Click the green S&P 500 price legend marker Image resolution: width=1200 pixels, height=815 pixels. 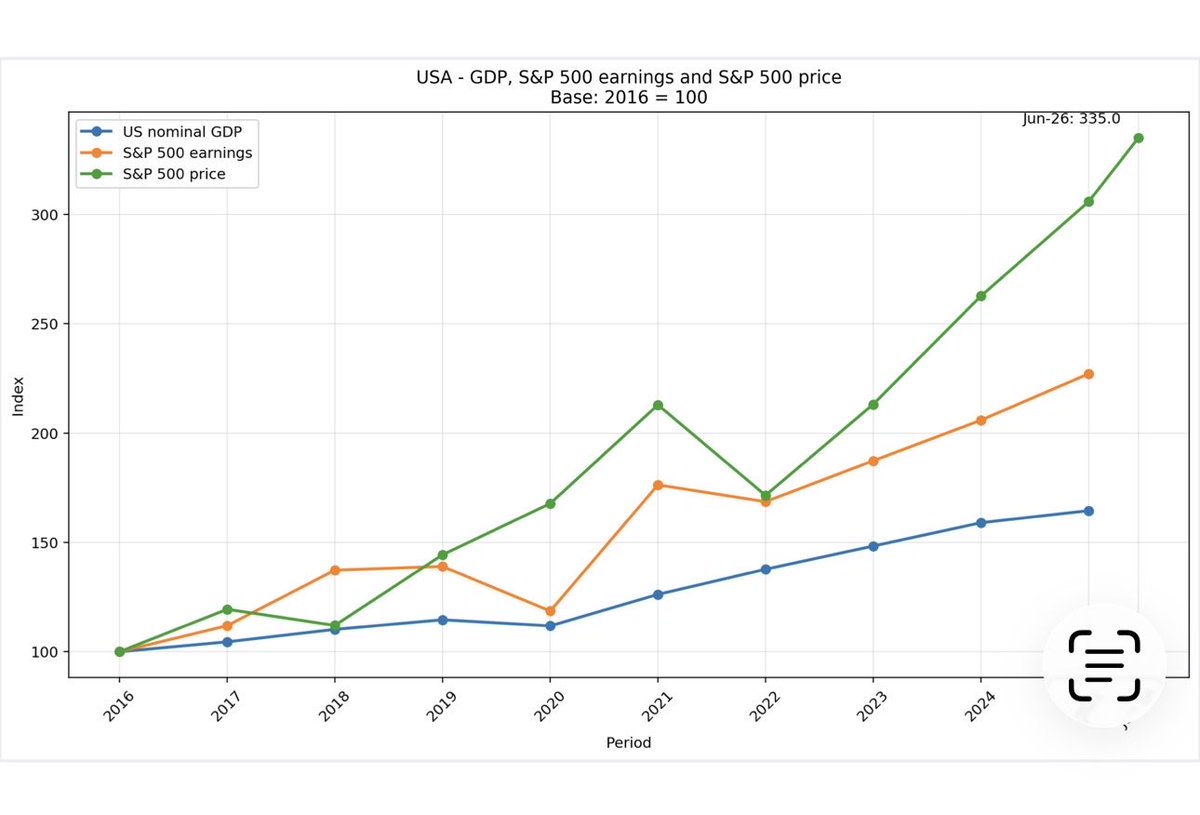(96, 174)
